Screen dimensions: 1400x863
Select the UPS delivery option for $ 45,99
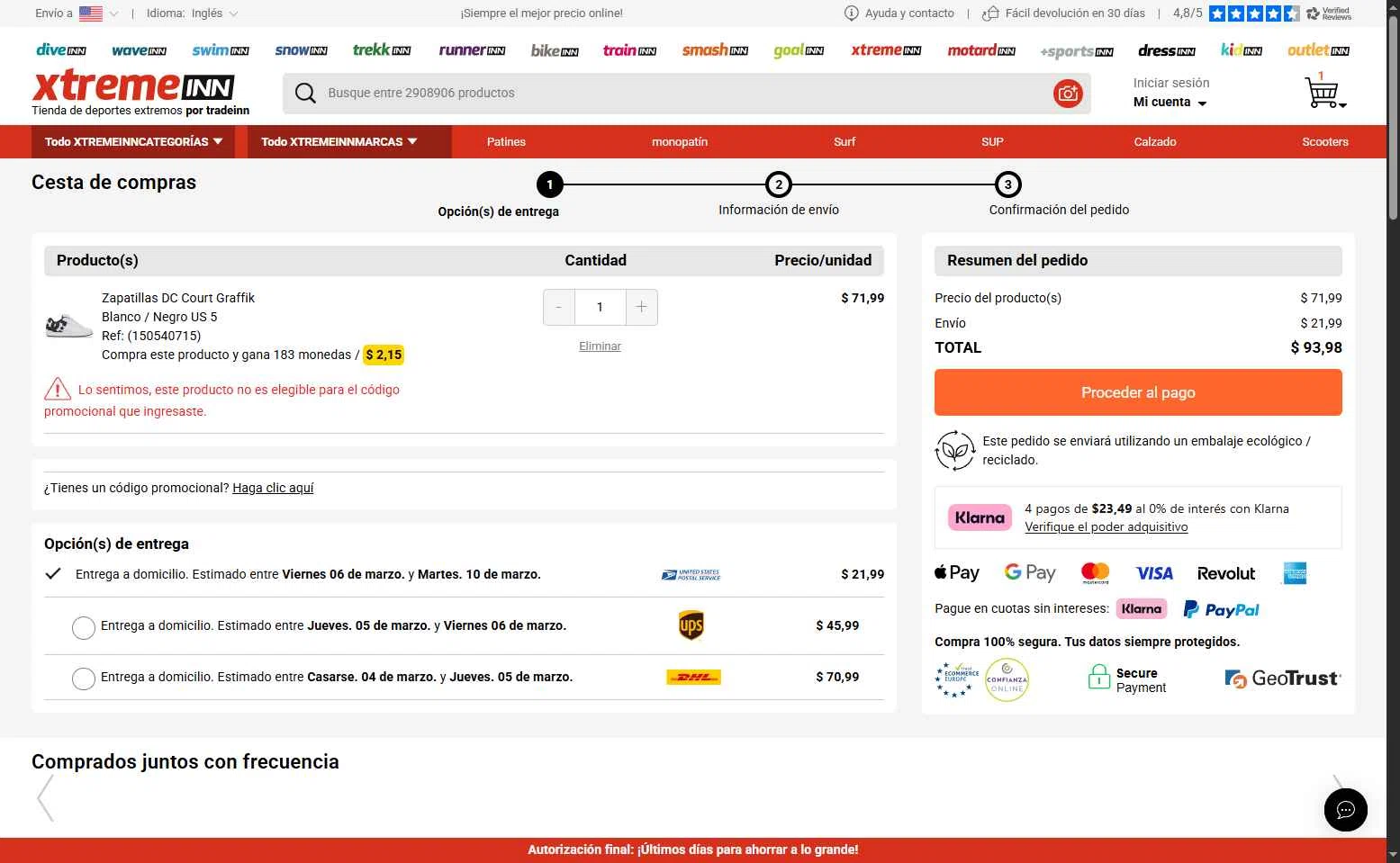click(84, 627)
